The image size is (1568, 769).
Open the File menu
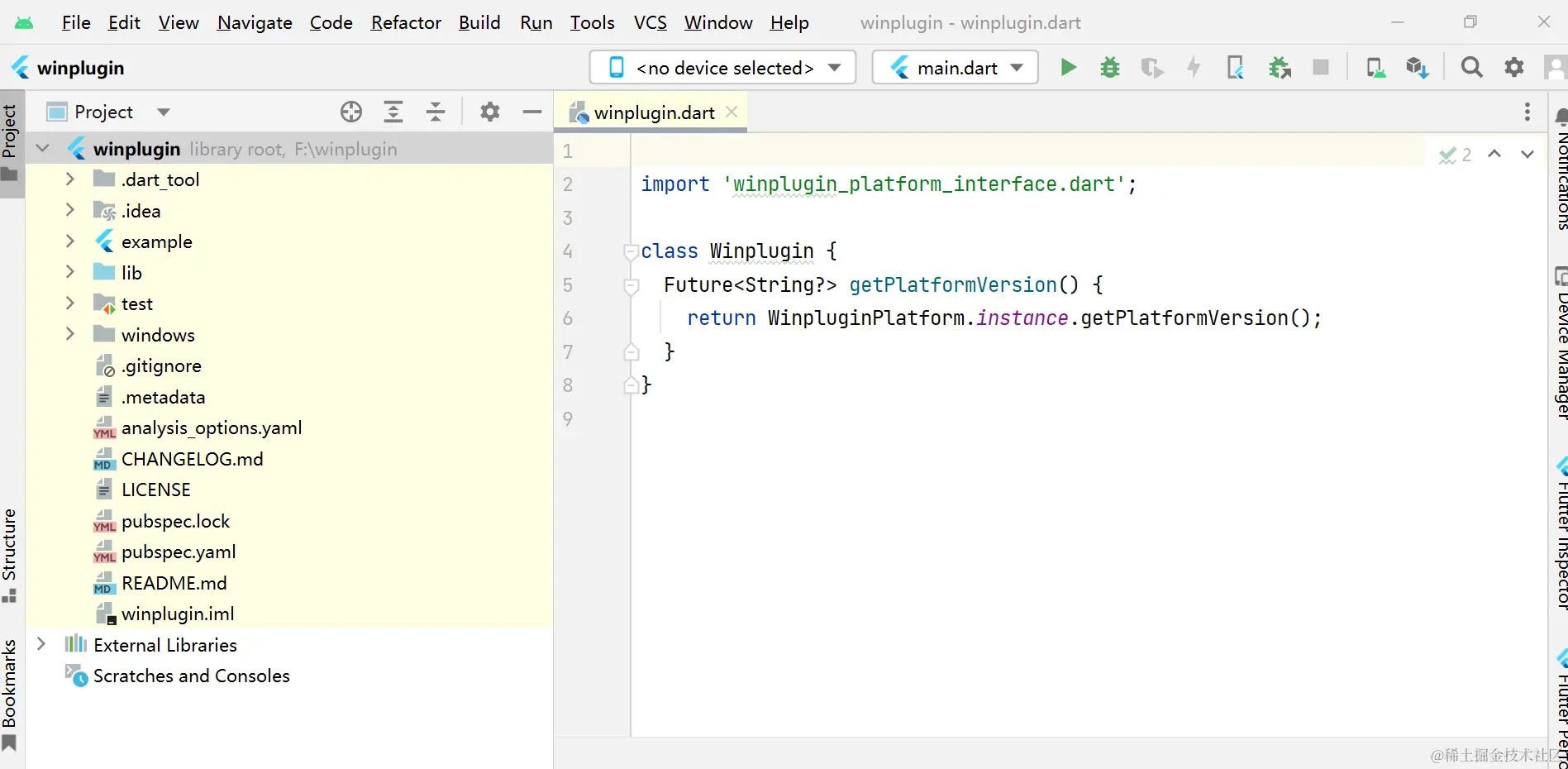coord(76,22)
